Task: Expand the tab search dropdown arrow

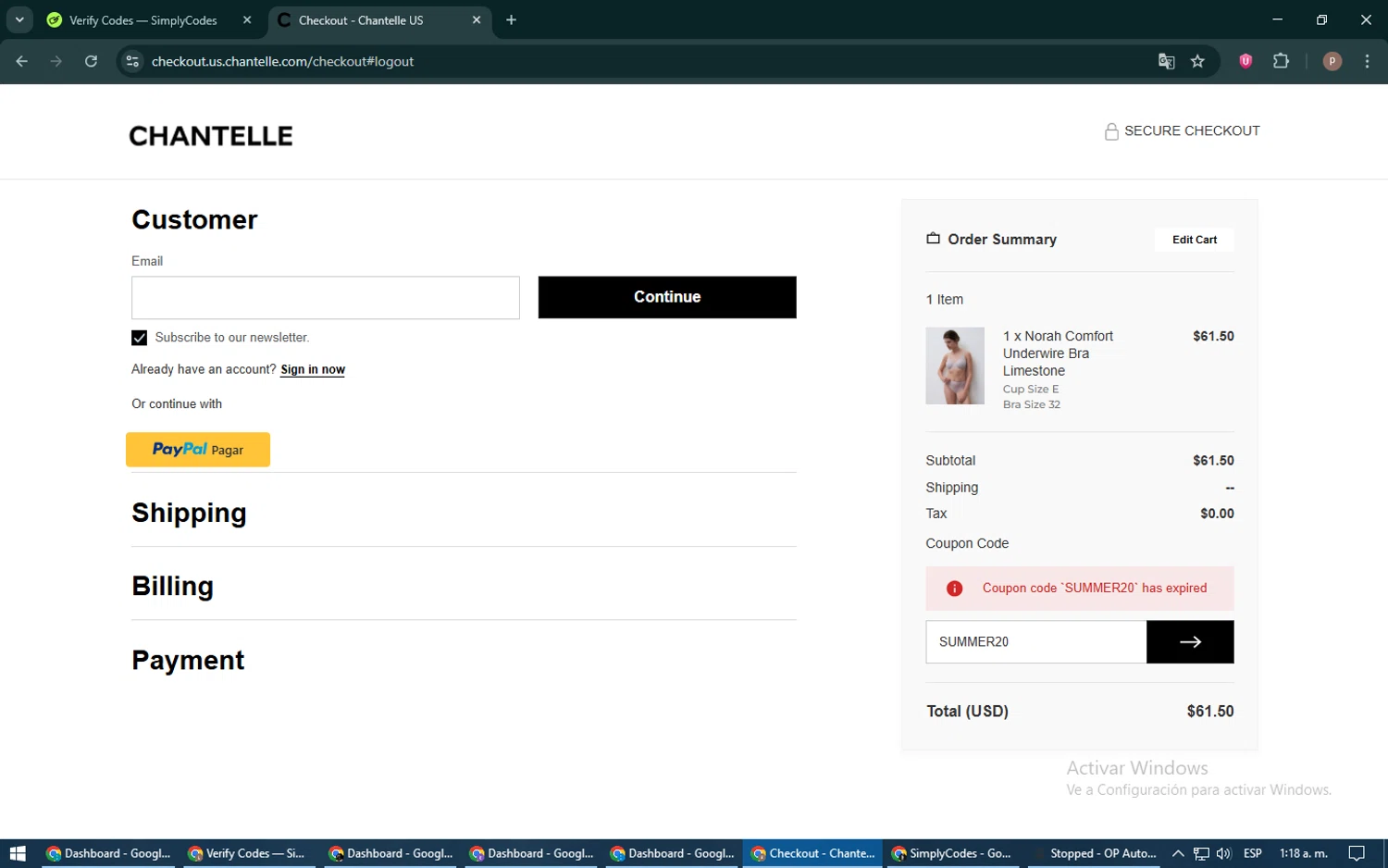Action: click(19, 19)
